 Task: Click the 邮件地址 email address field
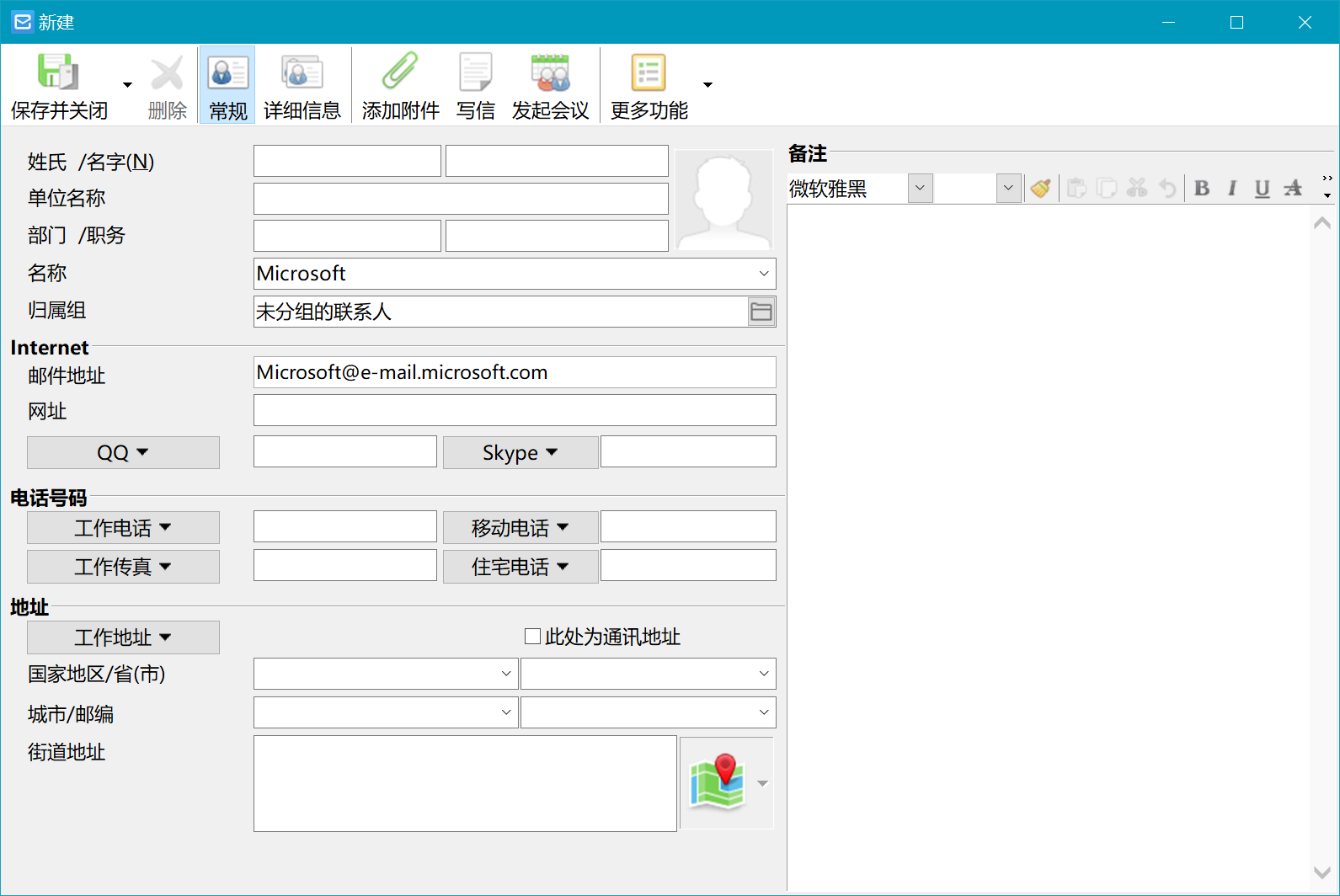click(515, 372)
